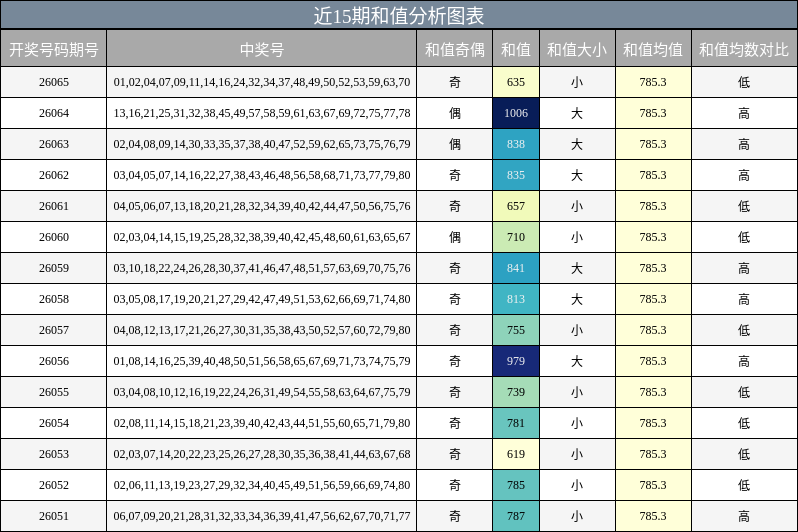Click 偶 parity cell in row 26064

(454, 113)
